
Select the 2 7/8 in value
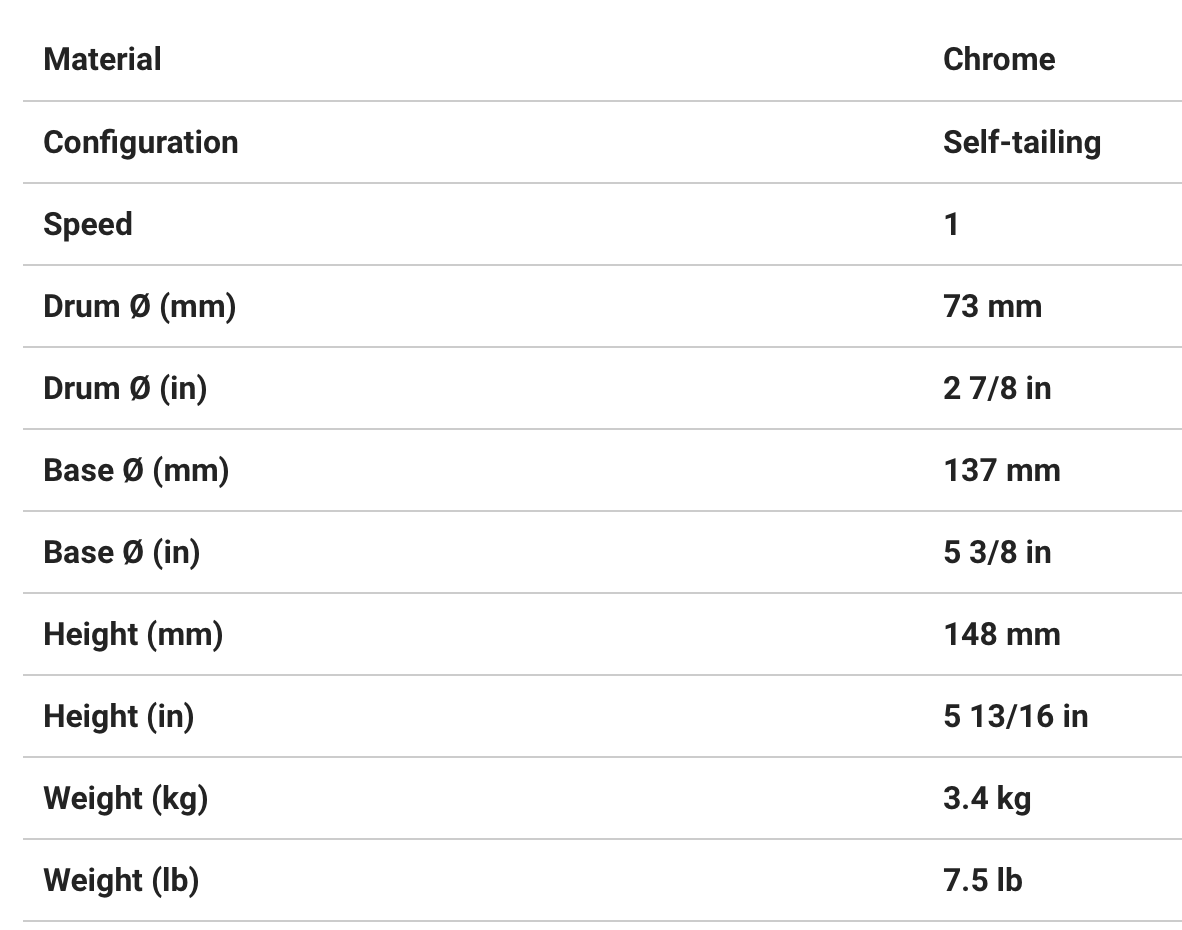[x=996, y=388]
